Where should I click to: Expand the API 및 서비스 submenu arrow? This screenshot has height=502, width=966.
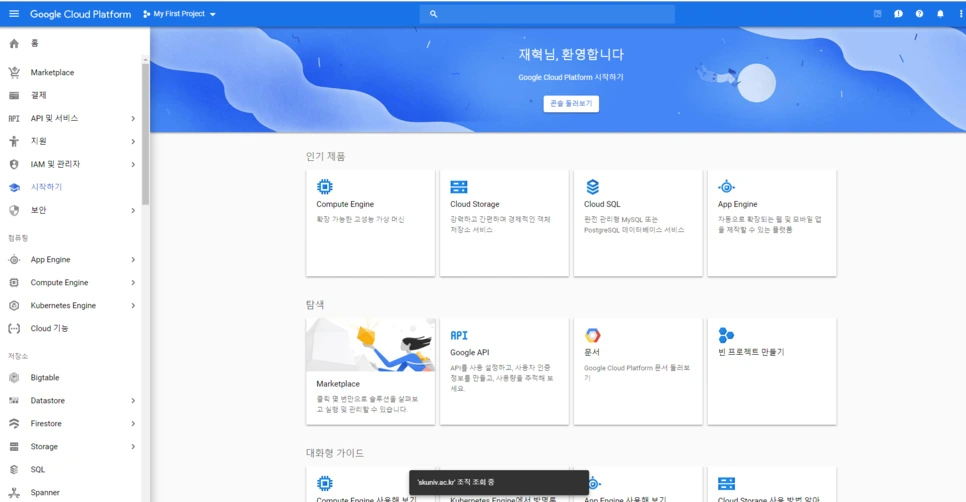pyautogui.click(x=133, y=118)
